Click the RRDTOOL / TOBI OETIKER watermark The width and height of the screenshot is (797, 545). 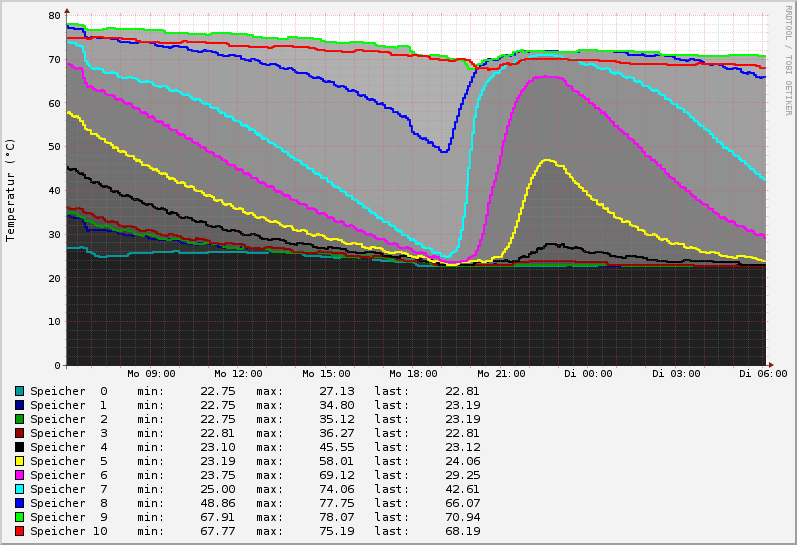pos(788,60)
